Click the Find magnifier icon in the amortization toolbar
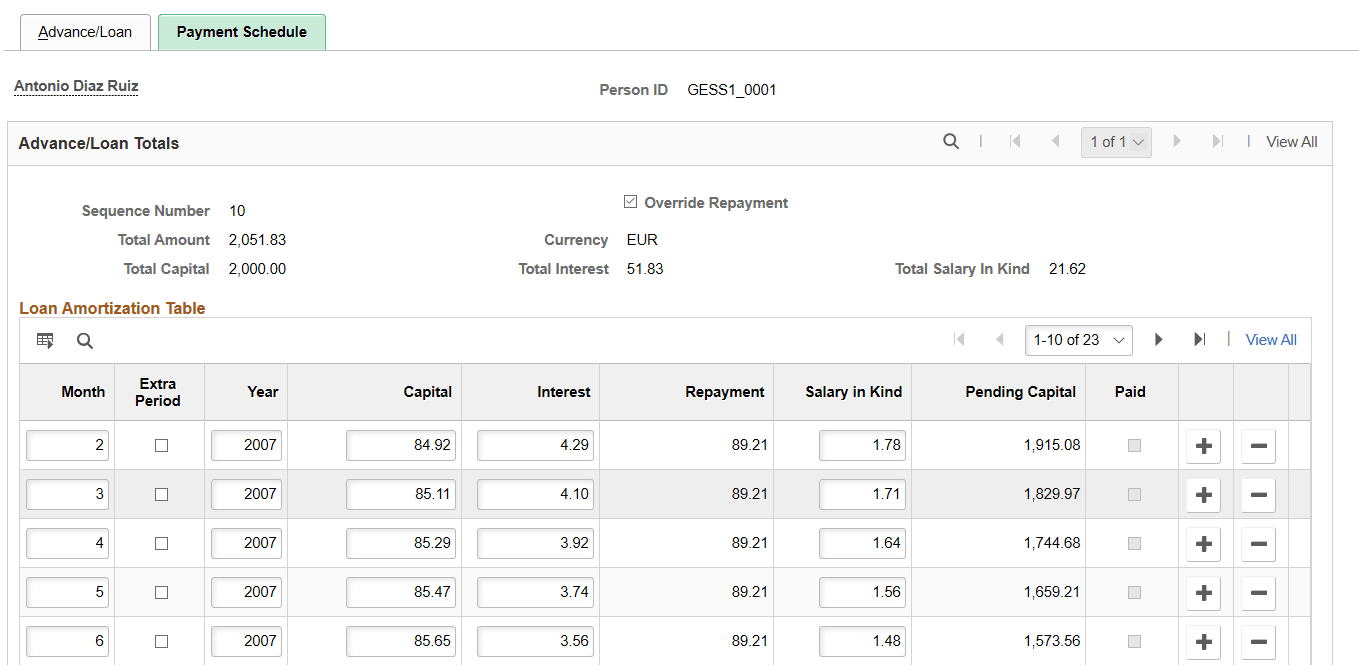Image resolution: width=1359 pixels, height=665 pixels. tap(85, 340)
